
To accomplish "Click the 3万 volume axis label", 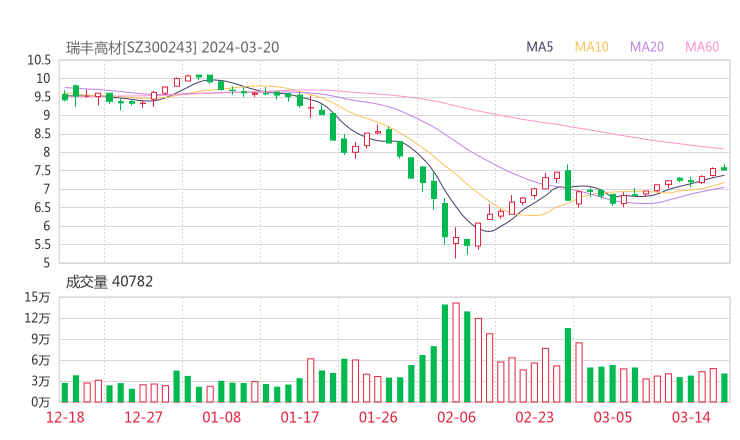I will tap(41, 381).
